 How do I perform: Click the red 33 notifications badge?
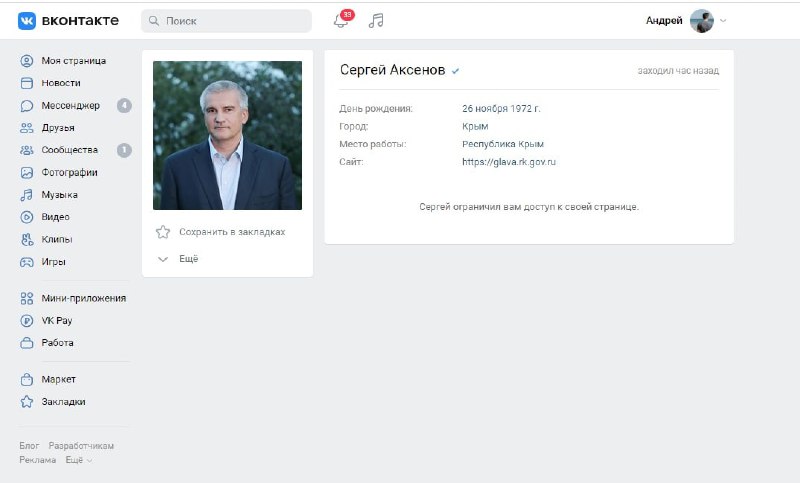tap(347, 15)
